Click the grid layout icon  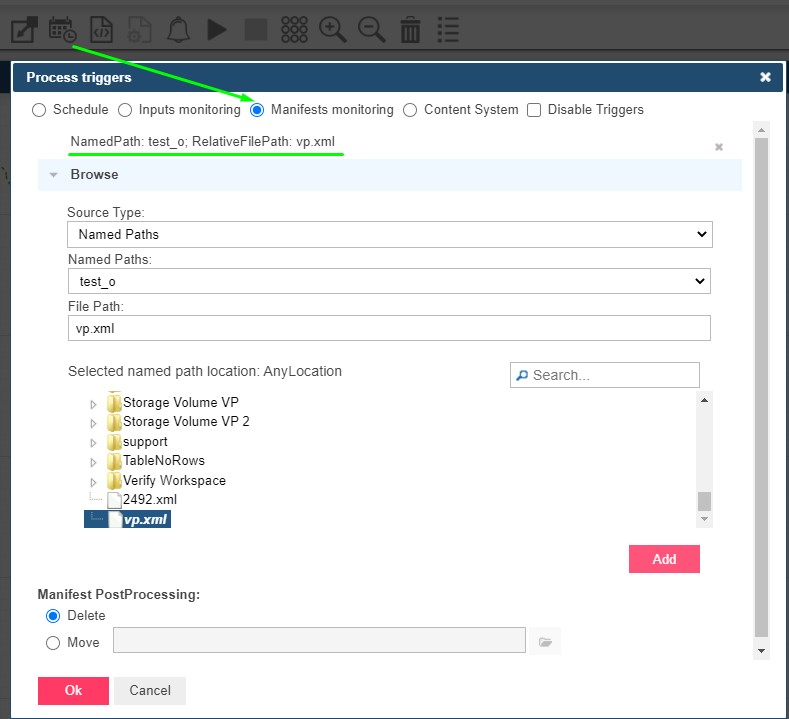[294, 29]
